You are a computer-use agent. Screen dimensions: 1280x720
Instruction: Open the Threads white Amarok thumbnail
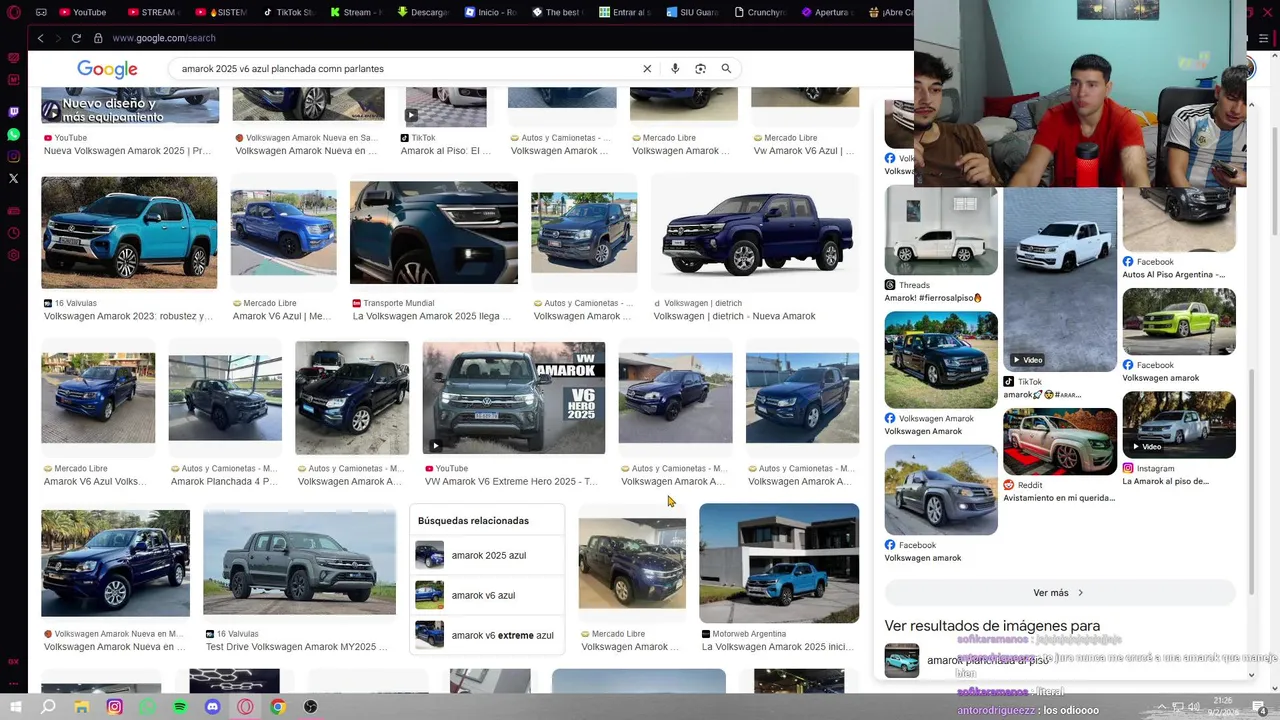[x=941, y=231]
